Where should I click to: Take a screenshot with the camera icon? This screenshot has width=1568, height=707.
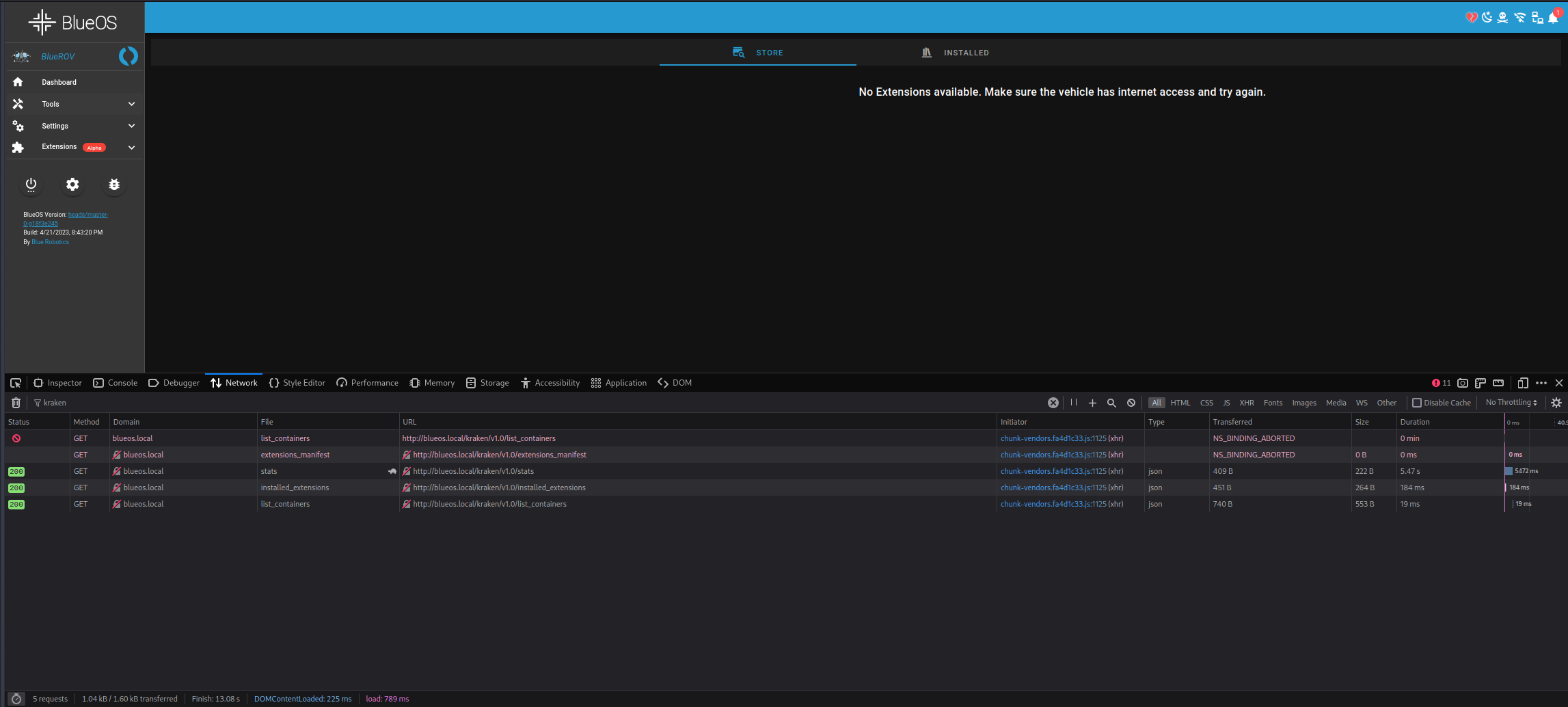1463,383
